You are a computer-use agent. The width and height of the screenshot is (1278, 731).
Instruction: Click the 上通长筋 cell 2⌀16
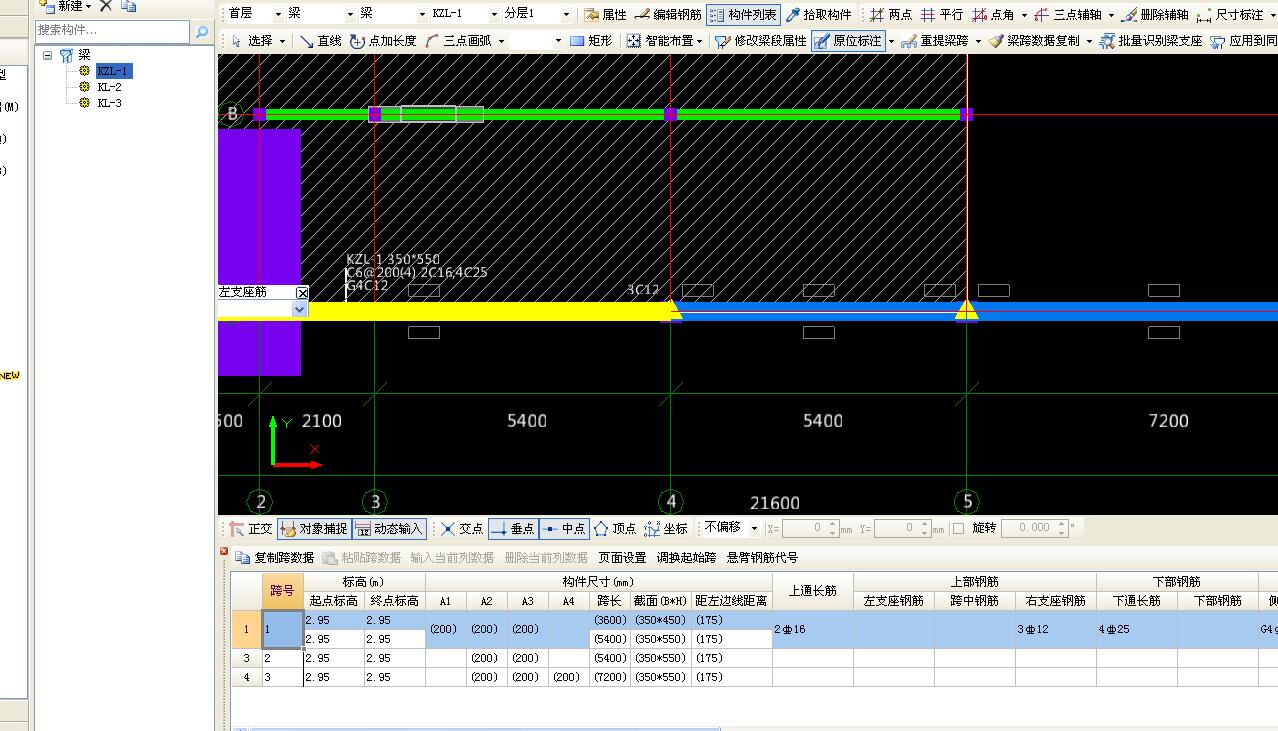click(813, 629)
